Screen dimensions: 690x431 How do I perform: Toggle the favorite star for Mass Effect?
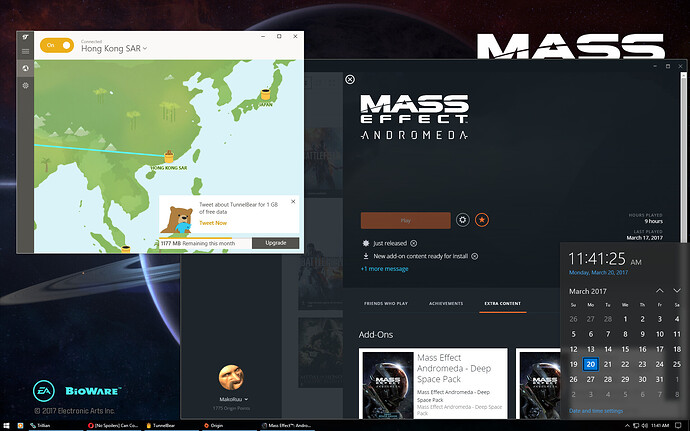coord(482,220)
